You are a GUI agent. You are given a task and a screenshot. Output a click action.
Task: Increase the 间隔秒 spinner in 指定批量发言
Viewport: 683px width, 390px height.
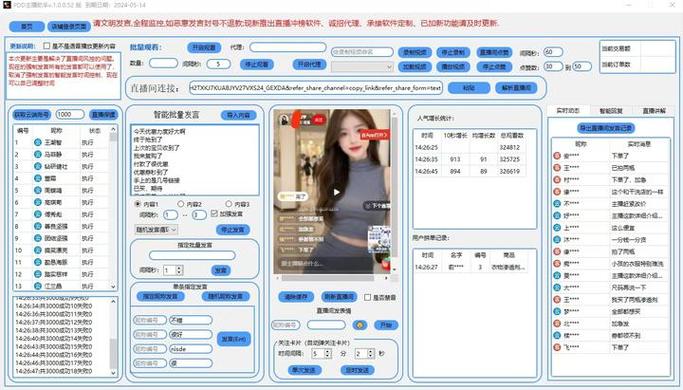[179, 268]
